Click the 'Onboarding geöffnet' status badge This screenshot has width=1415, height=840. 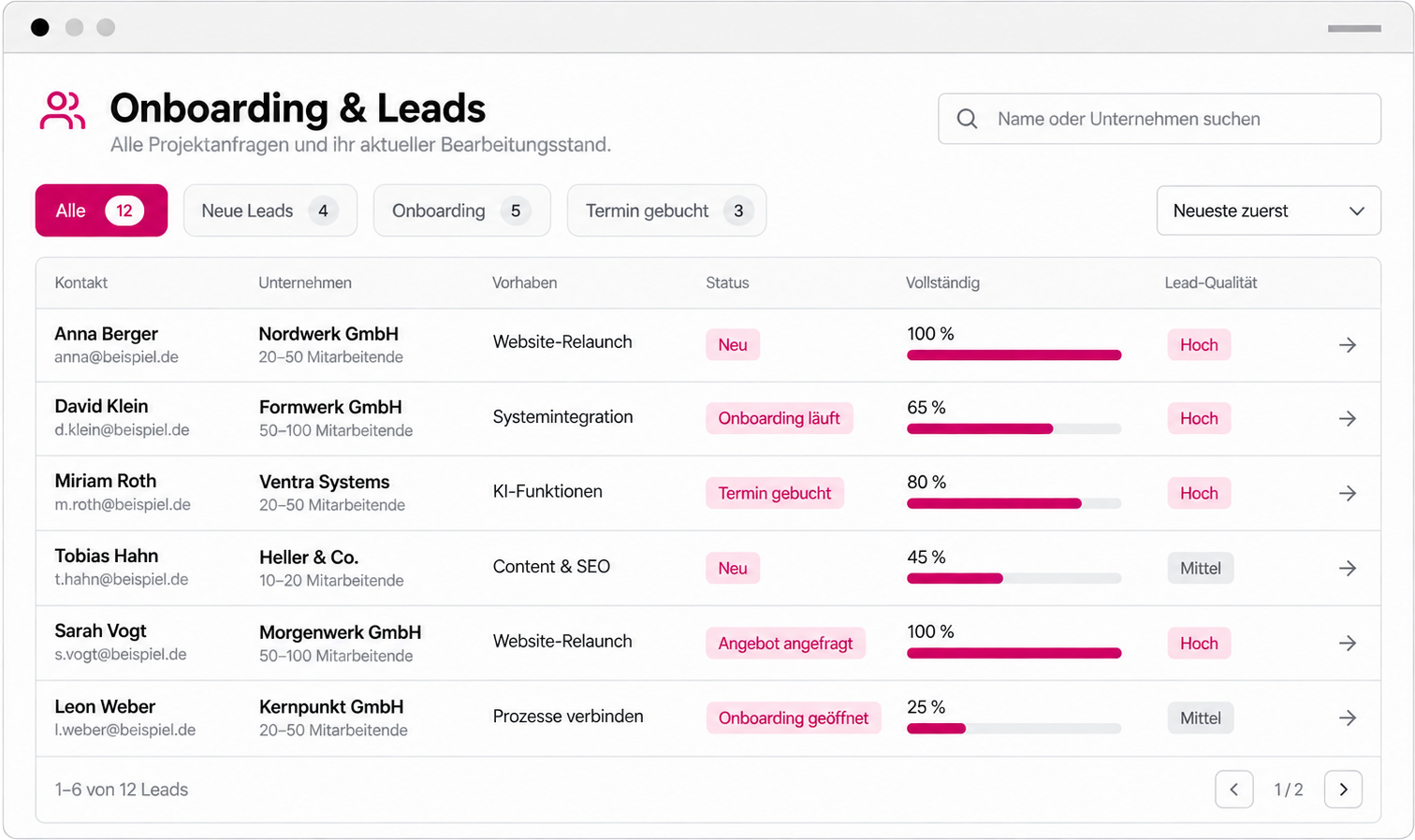click(793, 717)
